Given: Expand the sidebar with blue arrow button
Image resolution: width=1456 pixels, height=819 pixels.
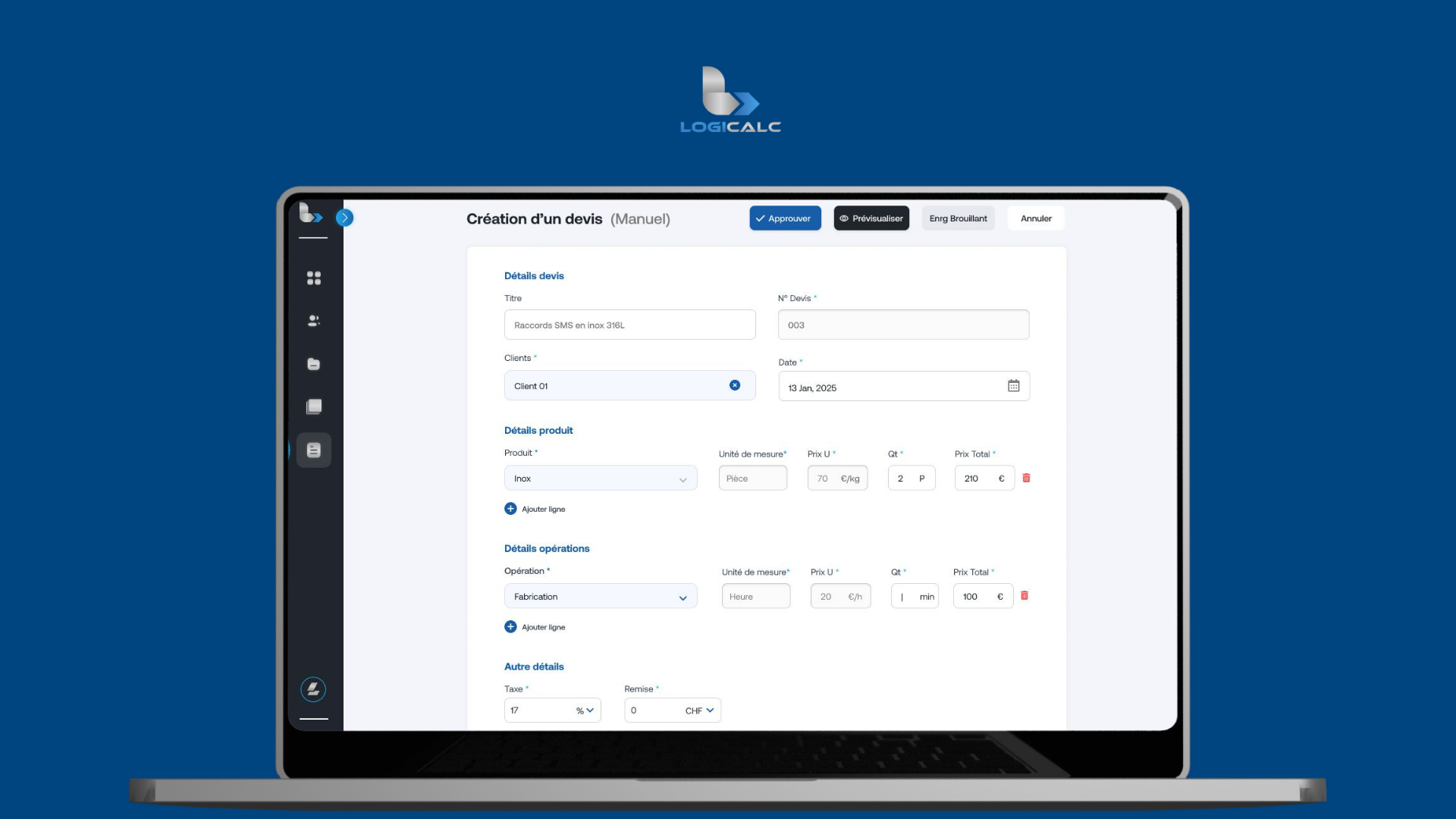Looking at the screenshot, I should tap(344, 218).
